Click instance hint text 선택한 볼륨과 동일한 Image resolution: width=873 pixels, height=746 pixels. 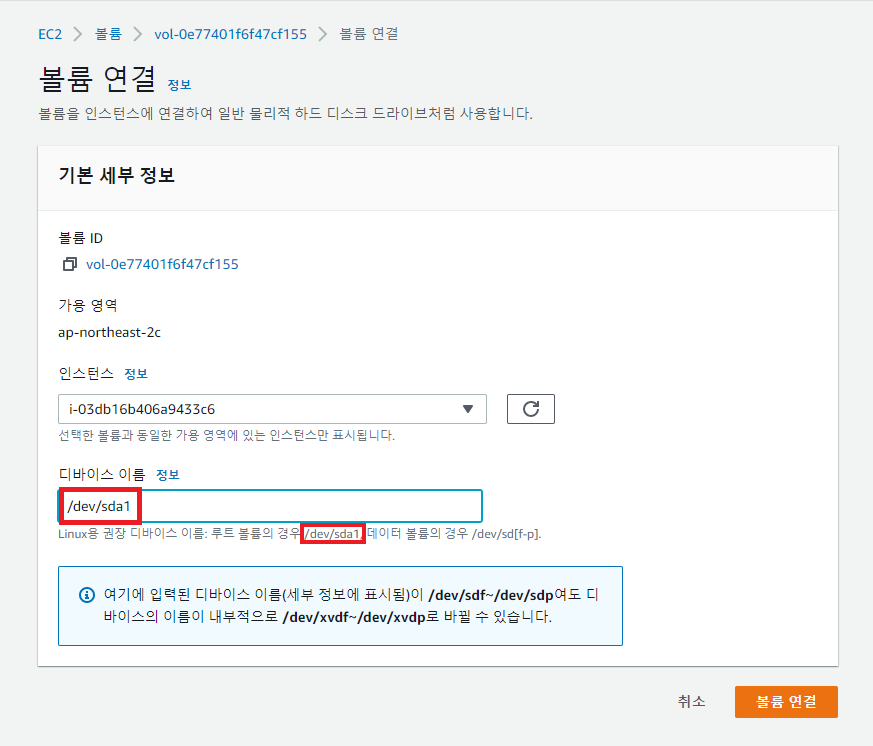(227, 435)
